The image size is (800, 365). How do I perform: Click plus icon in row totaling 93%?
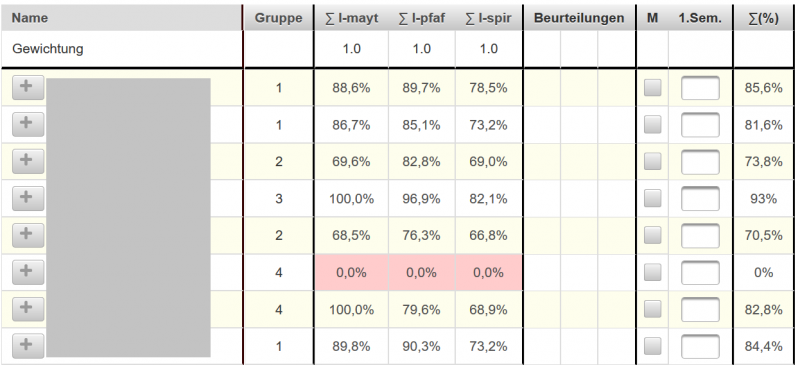(x=28, y=198)
